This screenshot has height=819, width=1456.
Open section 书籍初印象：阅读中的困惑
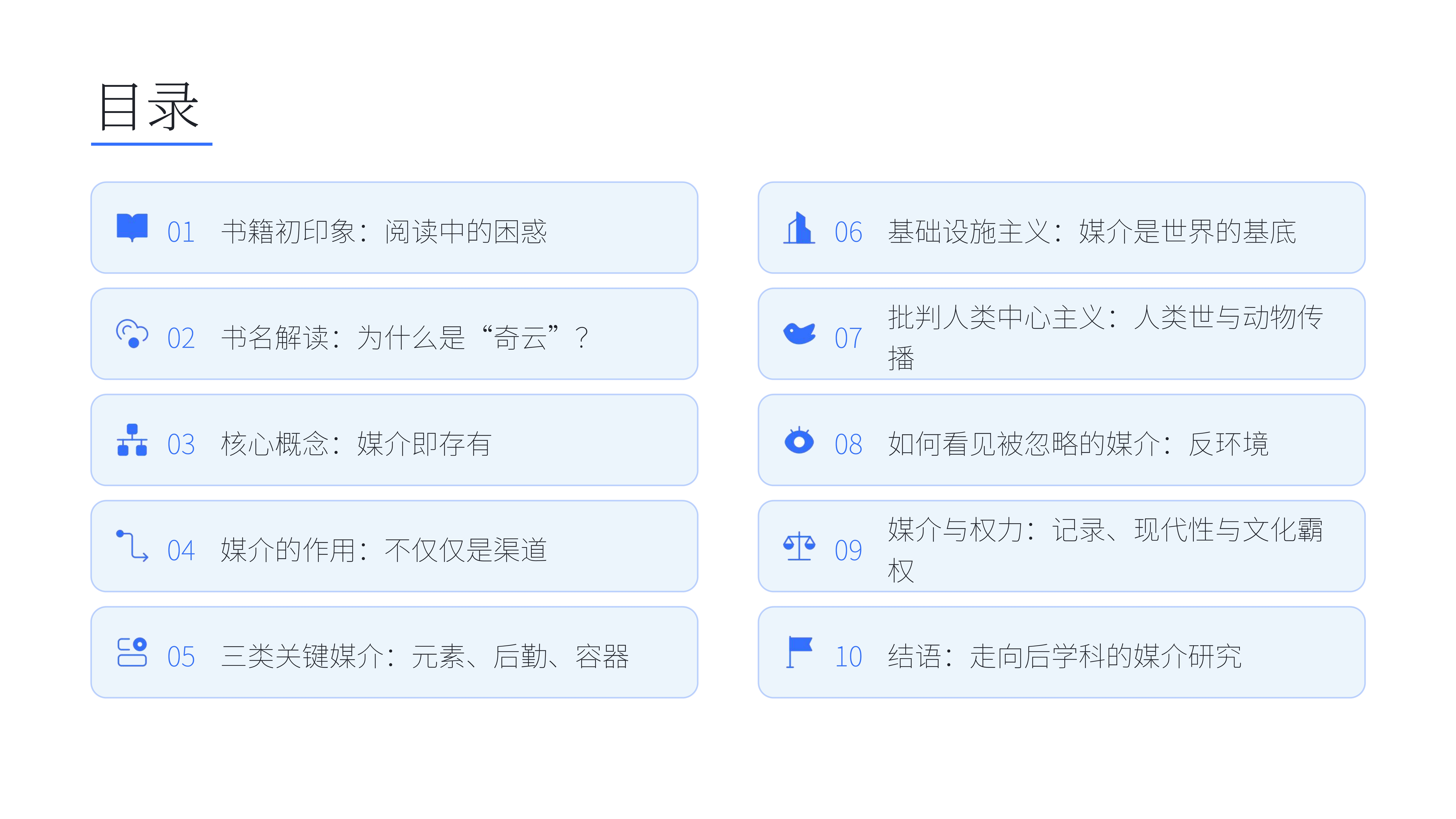[384, 232]
